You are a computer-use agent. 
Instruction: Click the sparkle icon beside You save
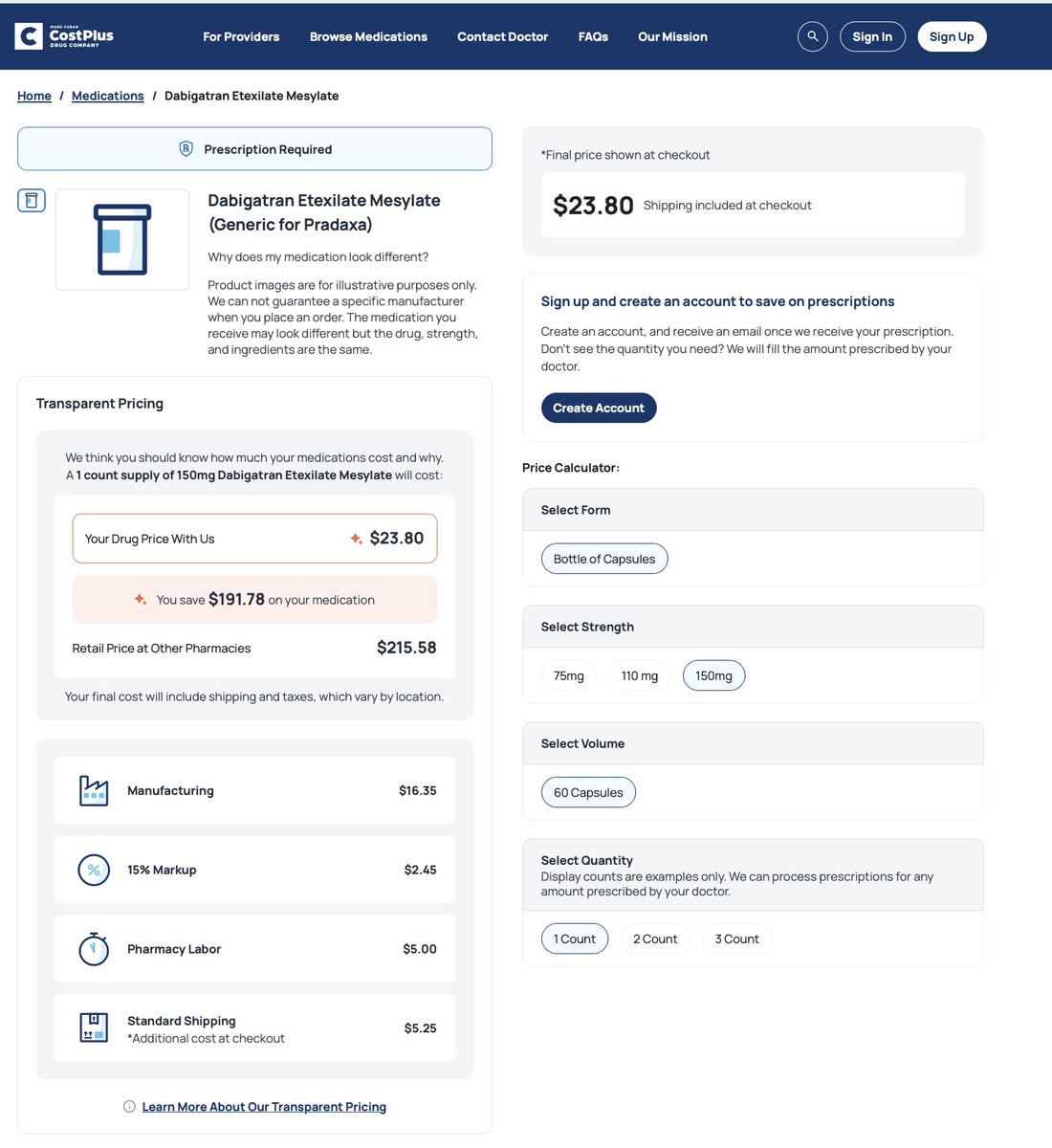tap(141, 600)
